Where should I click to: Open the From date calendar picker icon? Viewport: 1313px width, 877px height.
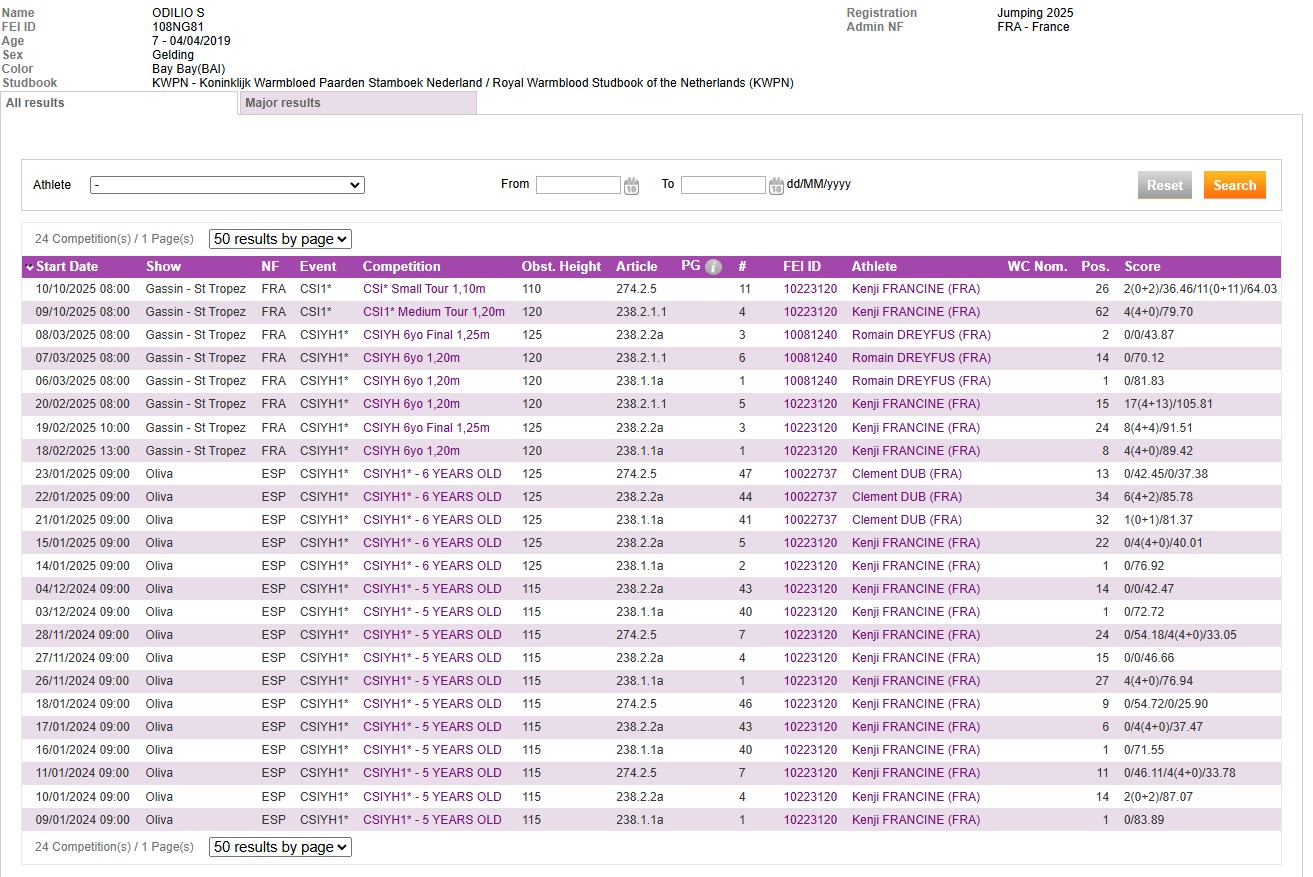coord(631,186)
